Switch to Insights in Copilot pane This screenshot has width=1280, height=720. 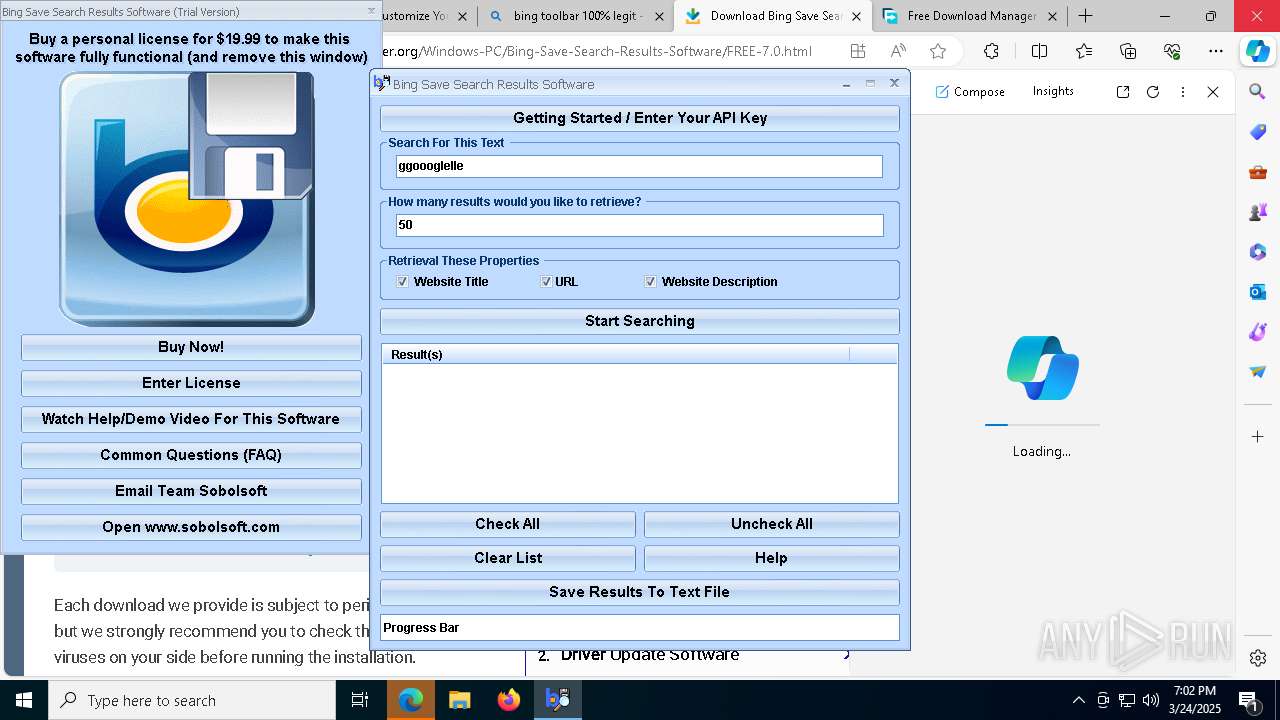(x=1053, y=91)
